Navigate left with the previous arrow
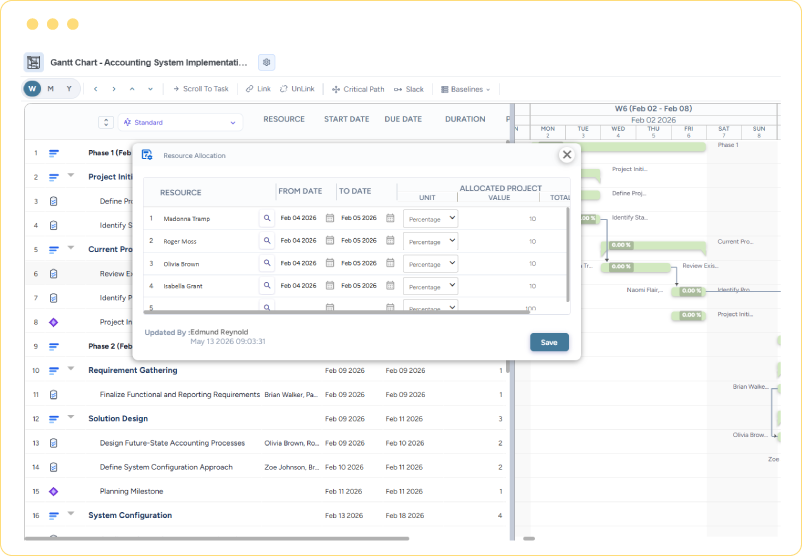The width and height of the screenshot is (802, 556). click(x=96, y=89)
